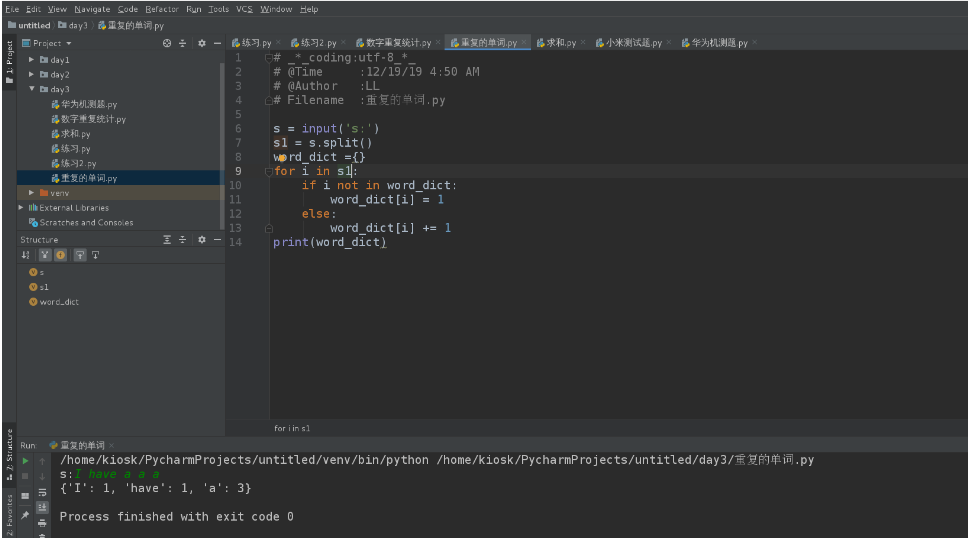Image resolution: width=968 pixels, height=538 pixels.
Task: Click untitled project in navigation bar
Action: (29, 25)
